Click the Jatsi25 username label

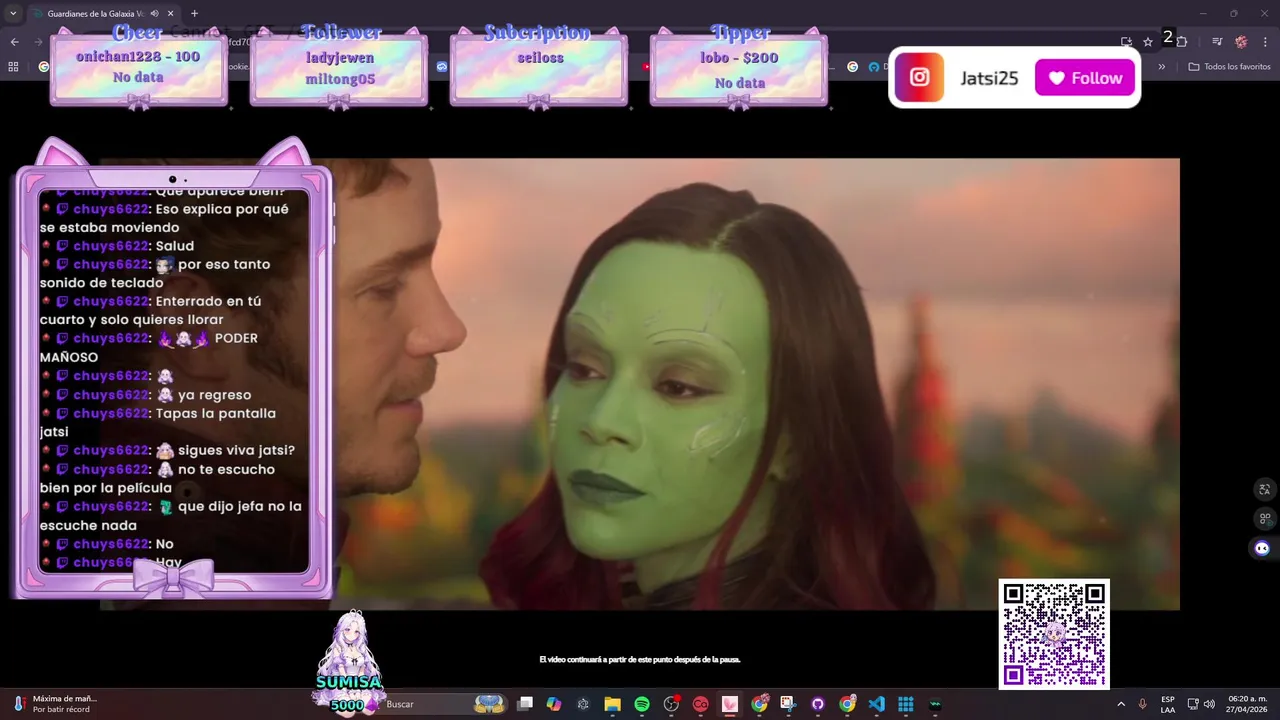[989, 78]
